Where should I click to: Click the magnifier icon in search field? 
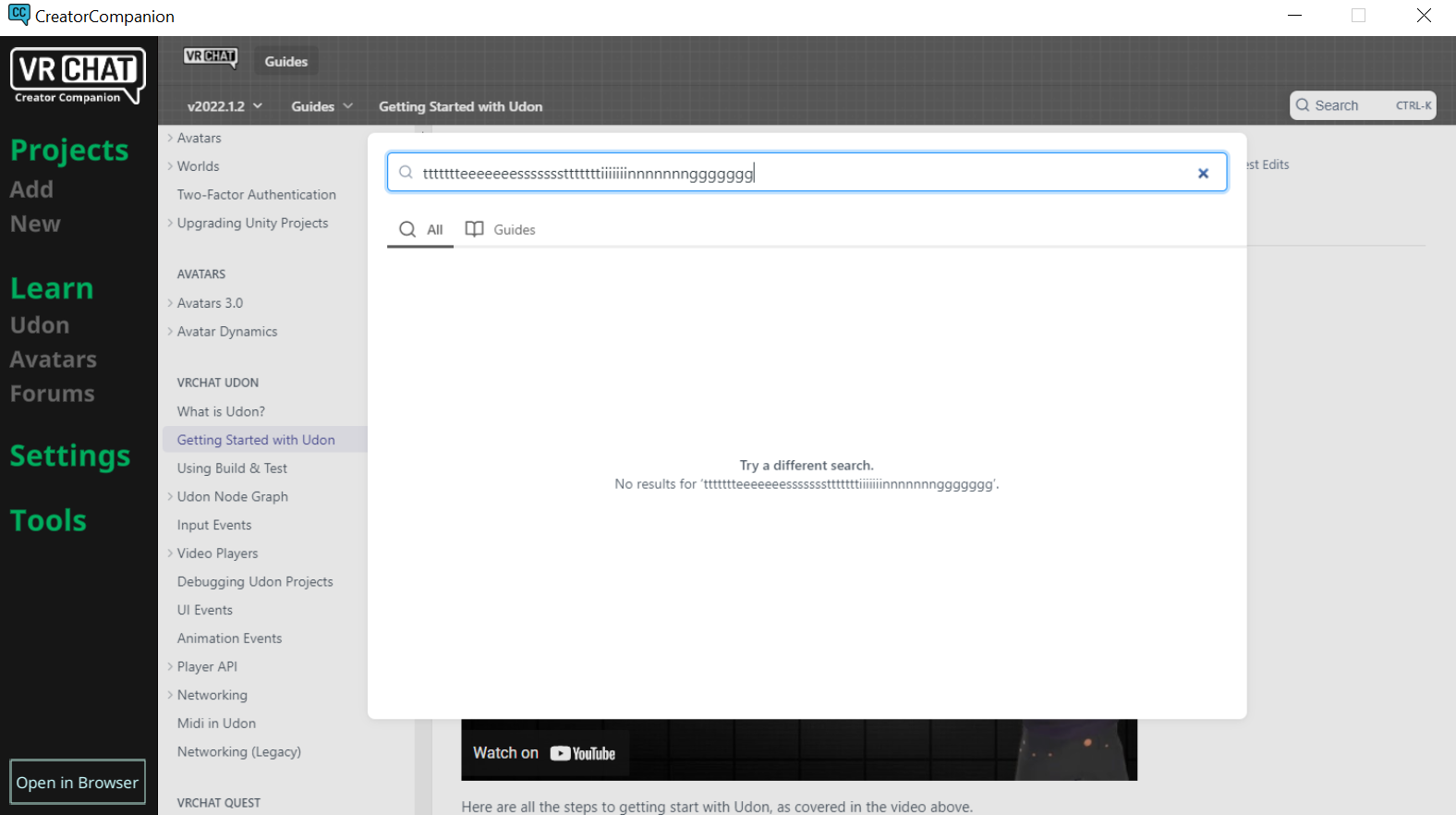click(x=406, y=172)
